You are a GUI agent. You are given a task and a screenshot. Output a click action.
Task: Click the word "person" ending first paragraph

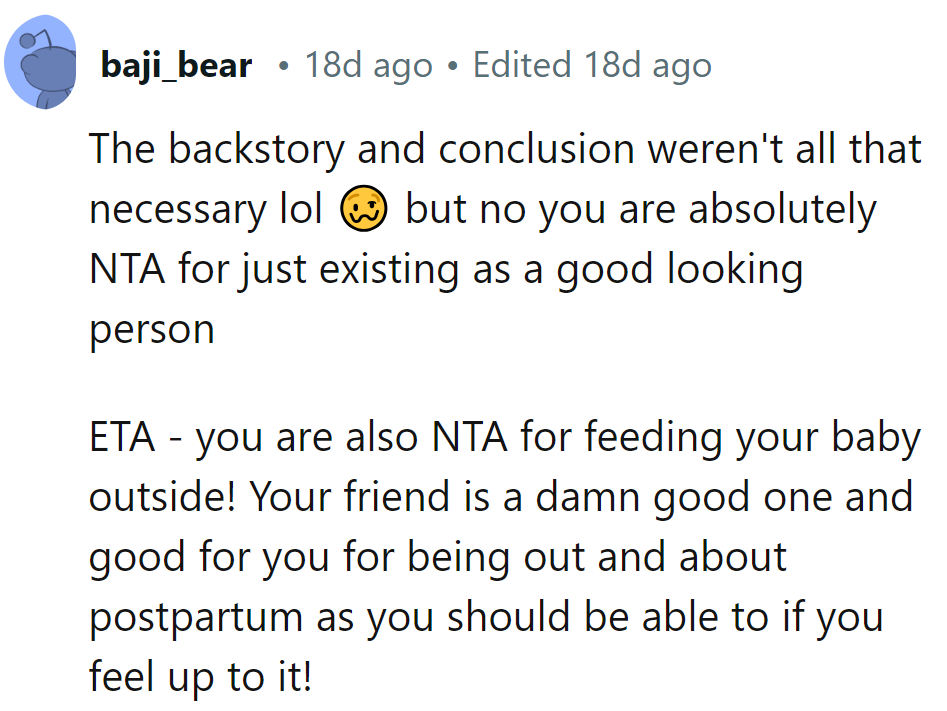(152, 330)
